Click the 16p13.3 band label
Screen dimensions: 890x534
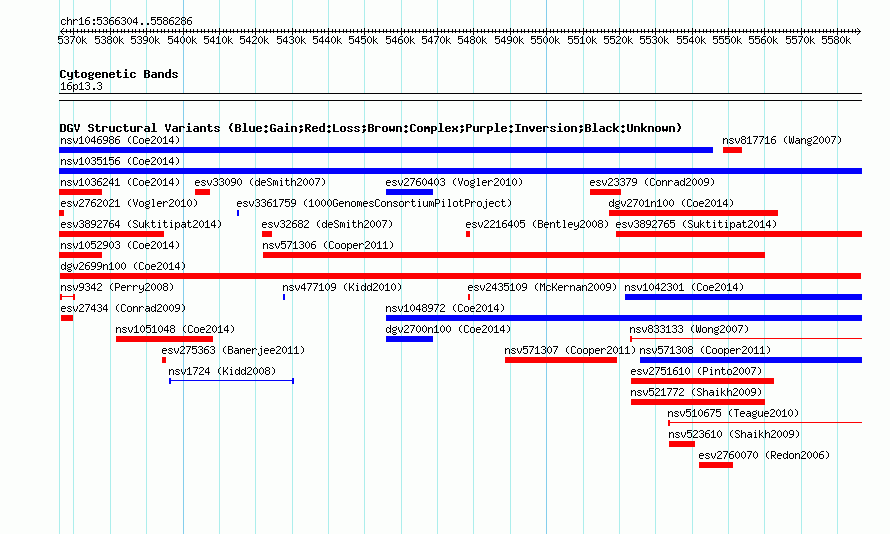[81, 87]
